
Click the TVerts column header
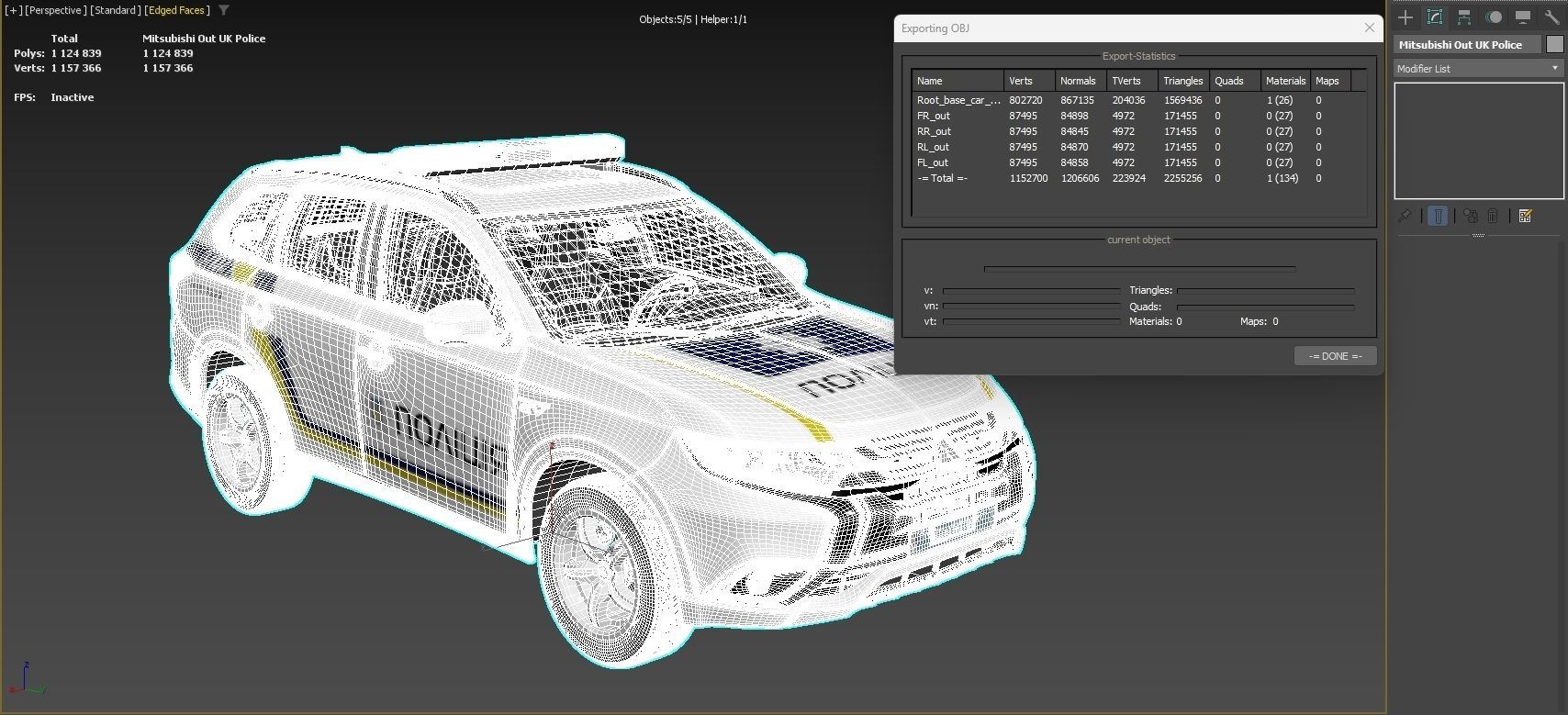click(x=1132, y=81)
